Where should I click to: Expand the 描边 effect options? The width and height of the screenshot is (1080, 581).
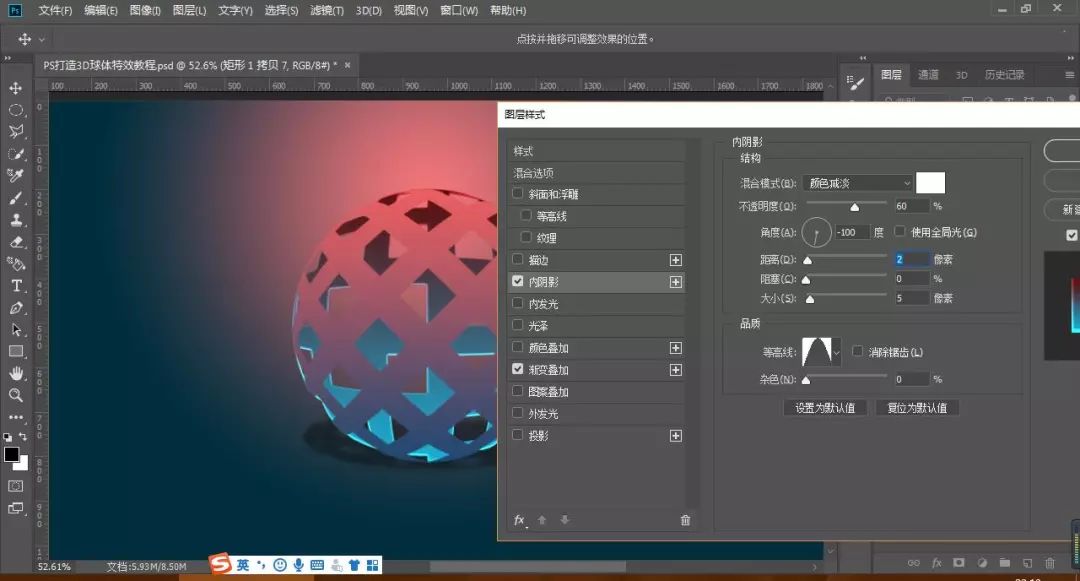(x=676, y=259)
